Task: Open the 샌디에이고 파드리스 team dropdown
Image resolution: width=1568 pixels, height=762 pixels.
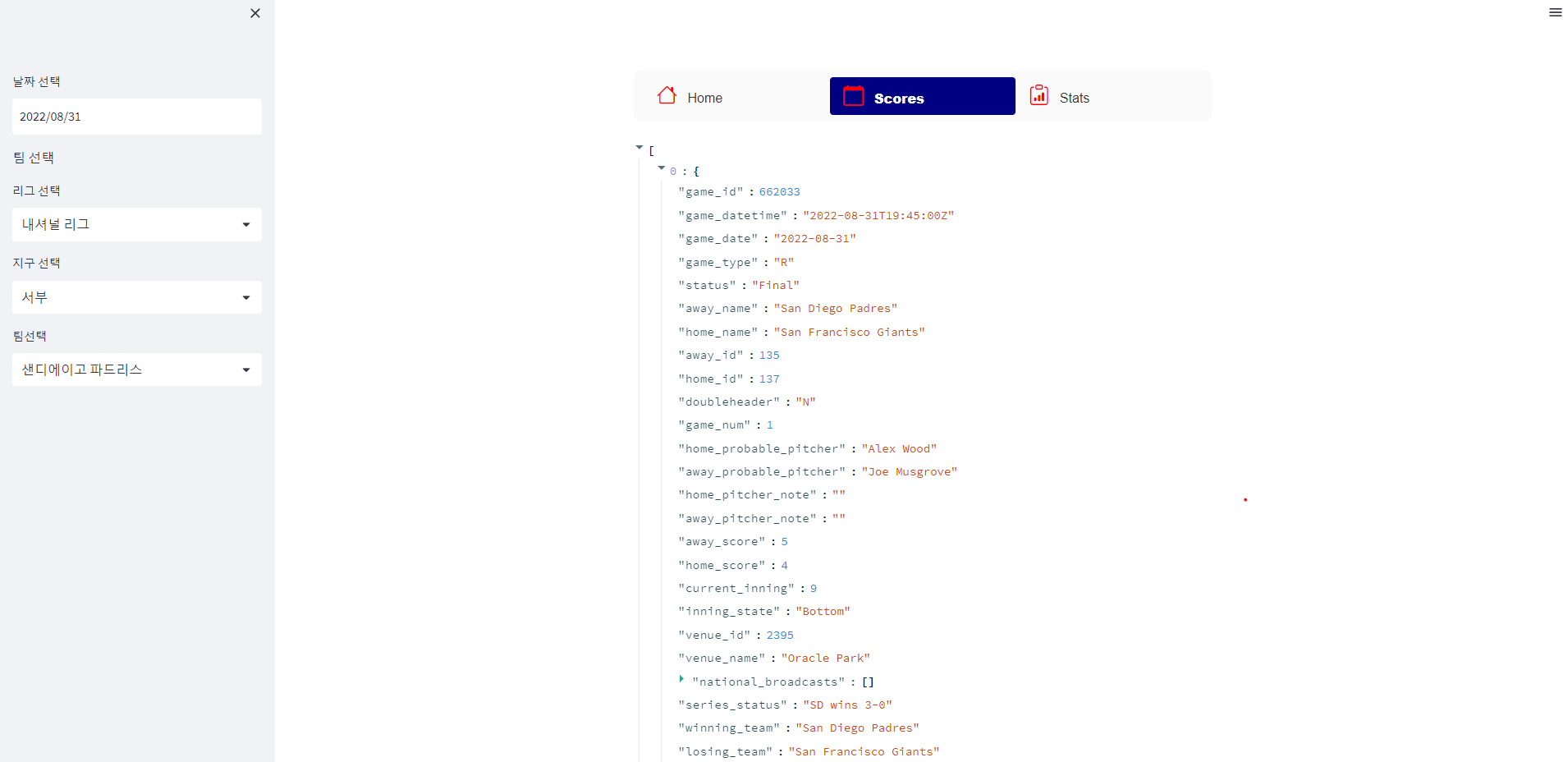Action: (x=137, y=370)
